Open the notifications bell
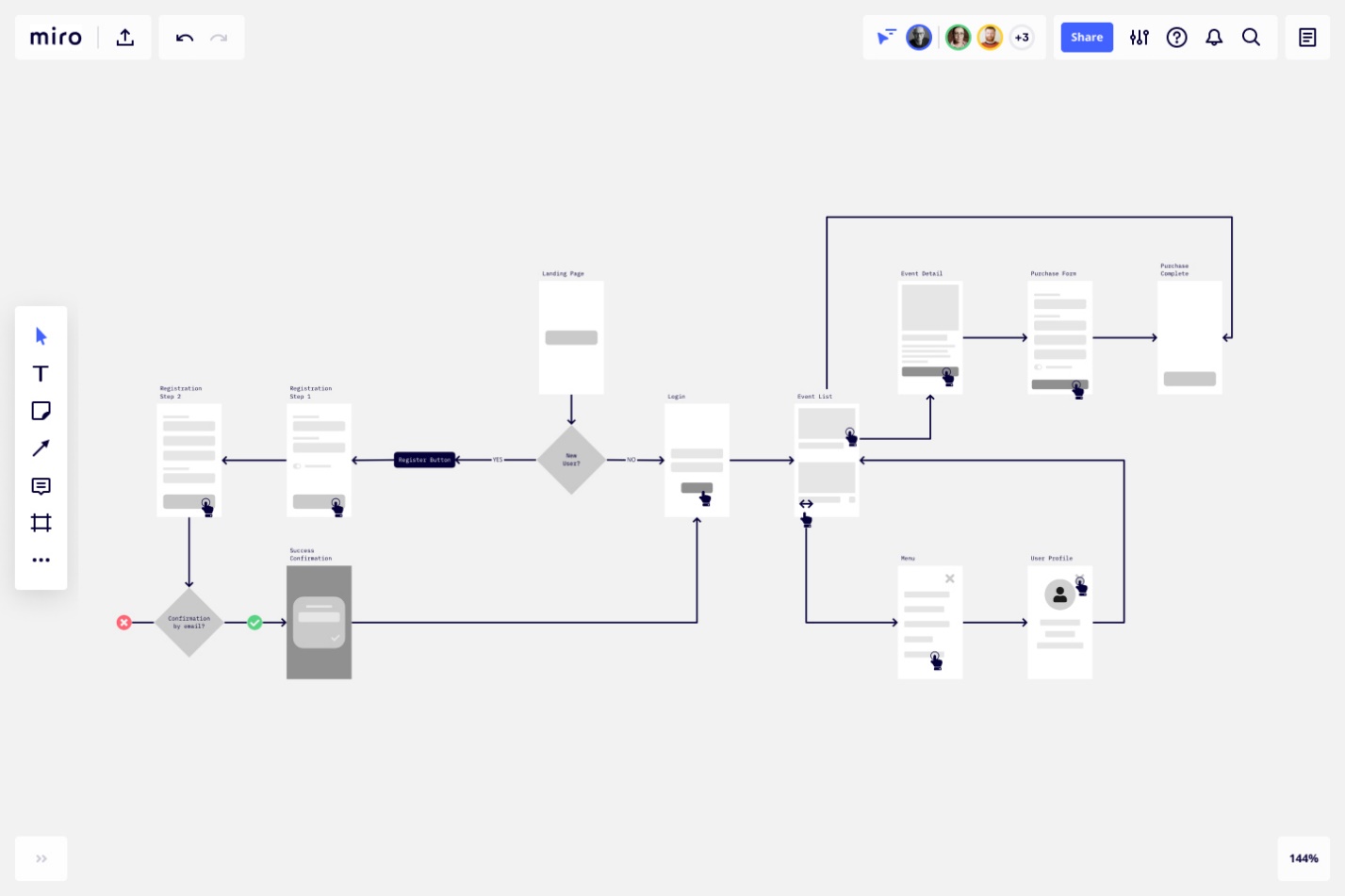This screenshot has width=1345, height=896. (1214, 38)
